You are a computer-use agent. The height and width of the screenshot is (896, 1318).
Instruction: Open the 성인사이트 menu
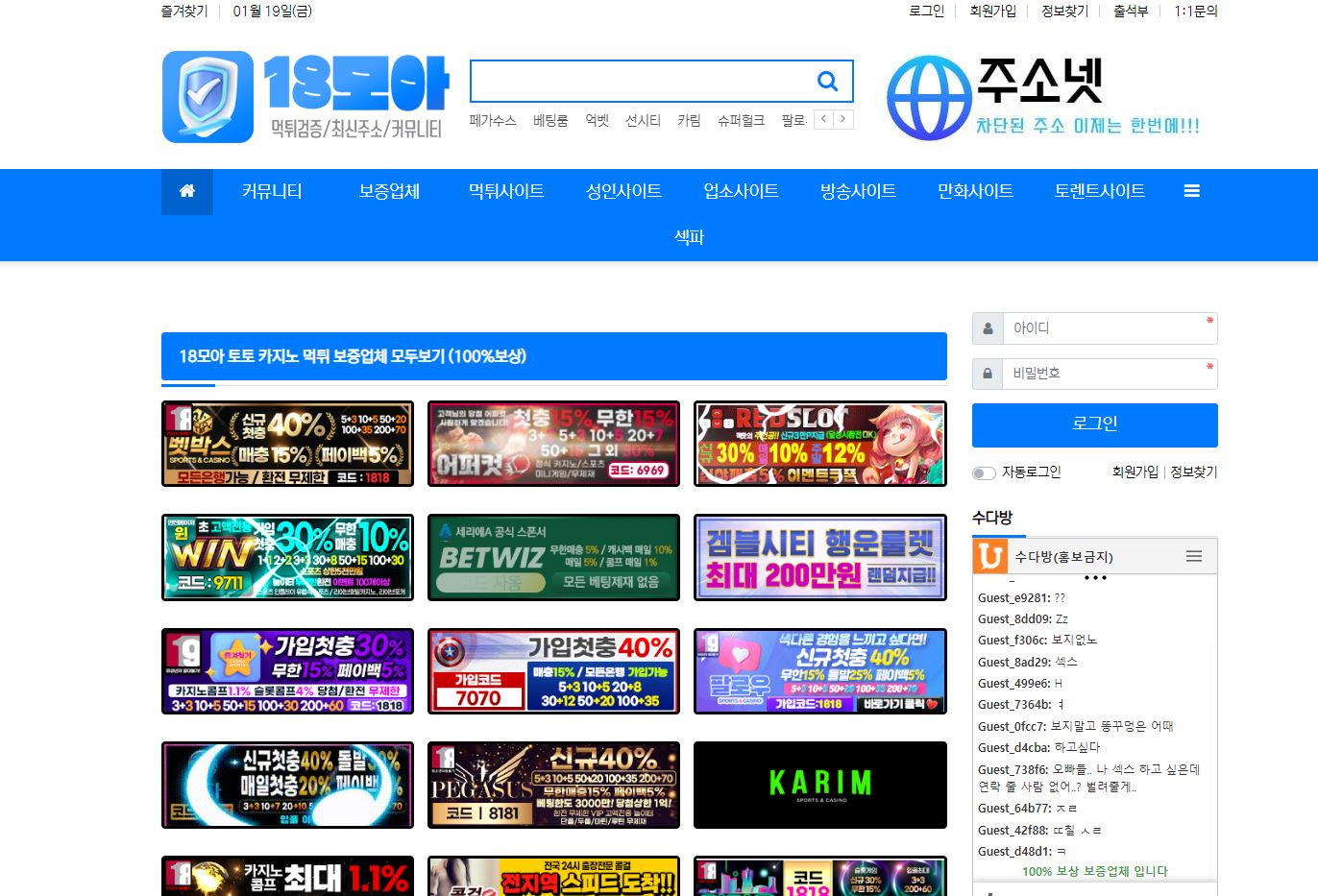point(623,191)
